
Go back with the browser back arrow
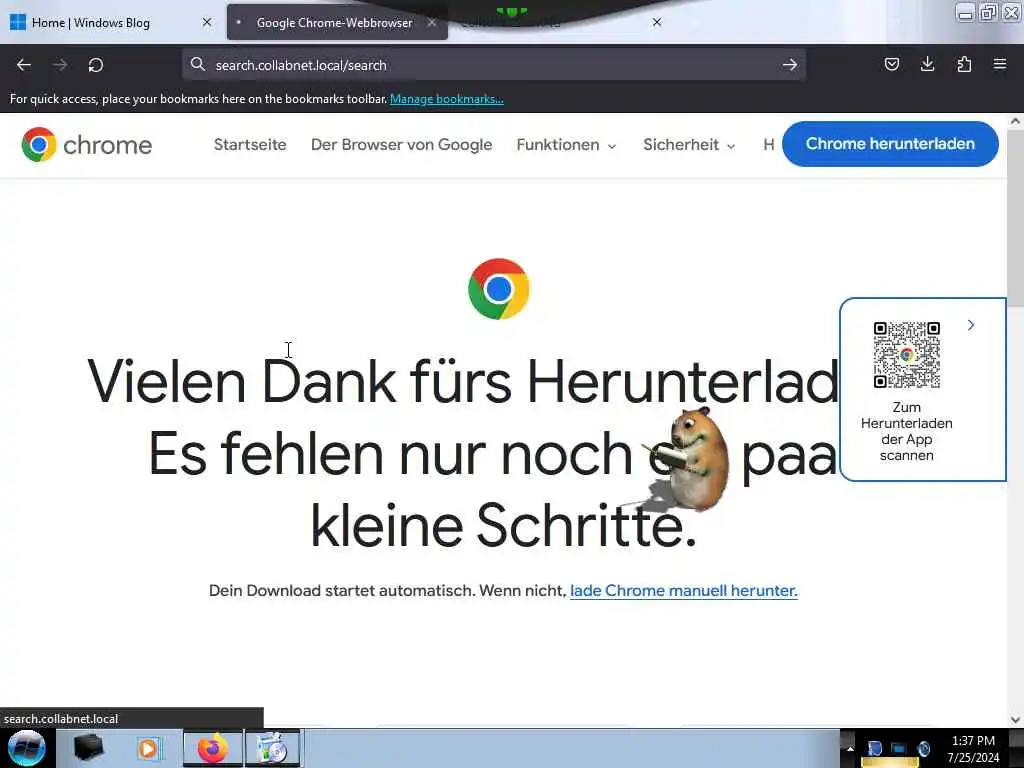tap(24, 65)
